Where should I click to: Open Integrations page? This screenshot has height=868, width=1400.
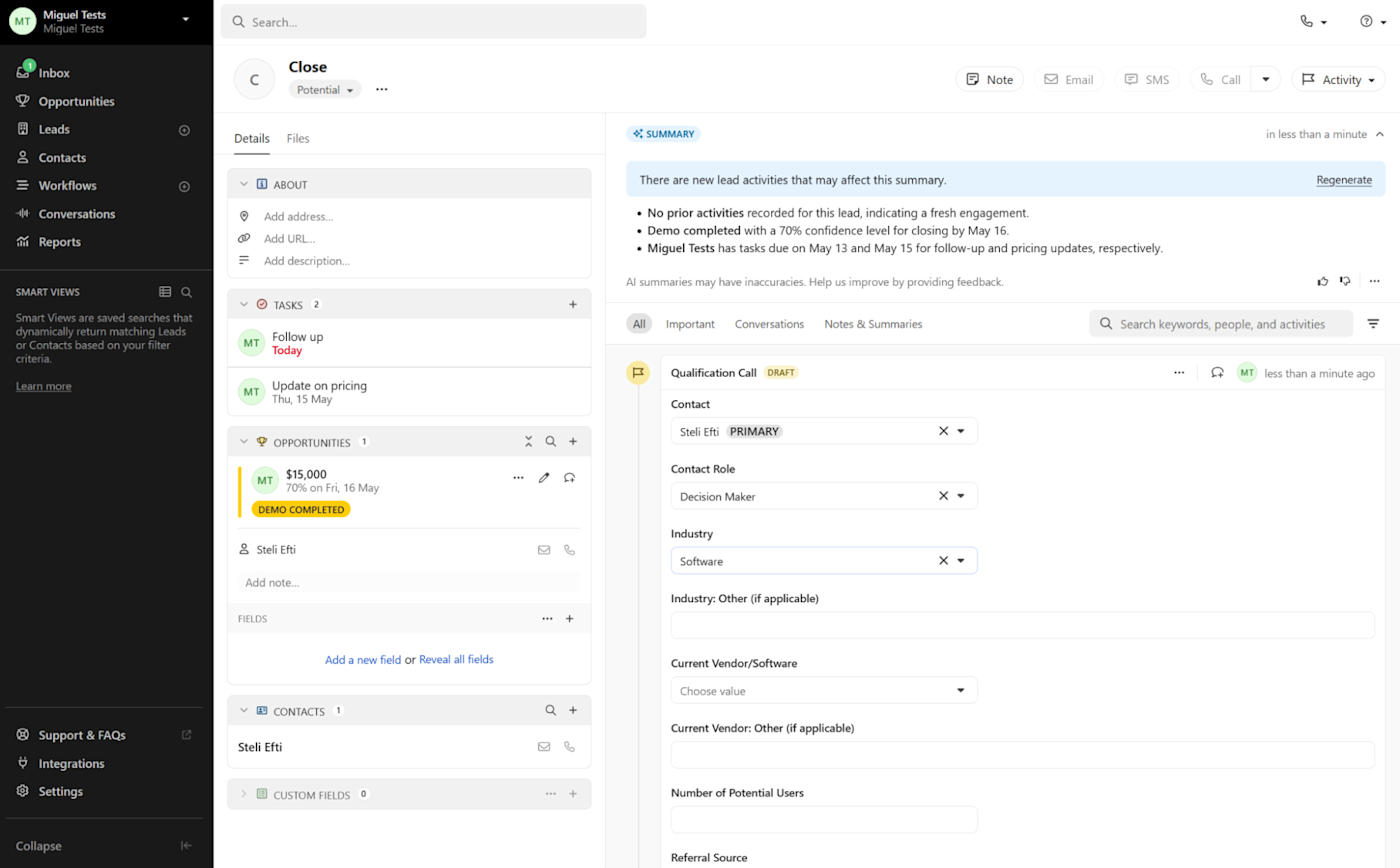(71, 763)
